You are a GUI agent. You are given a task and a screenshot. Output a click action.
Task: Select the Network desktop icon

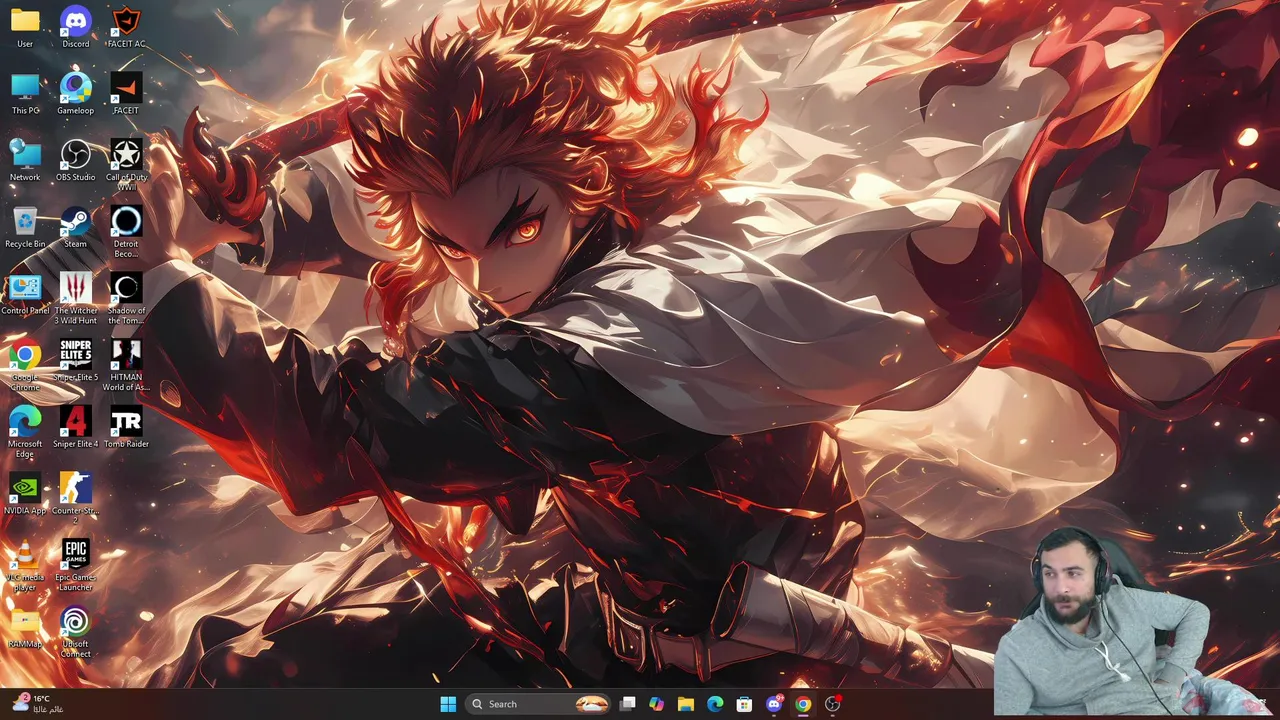pos(25,160)
